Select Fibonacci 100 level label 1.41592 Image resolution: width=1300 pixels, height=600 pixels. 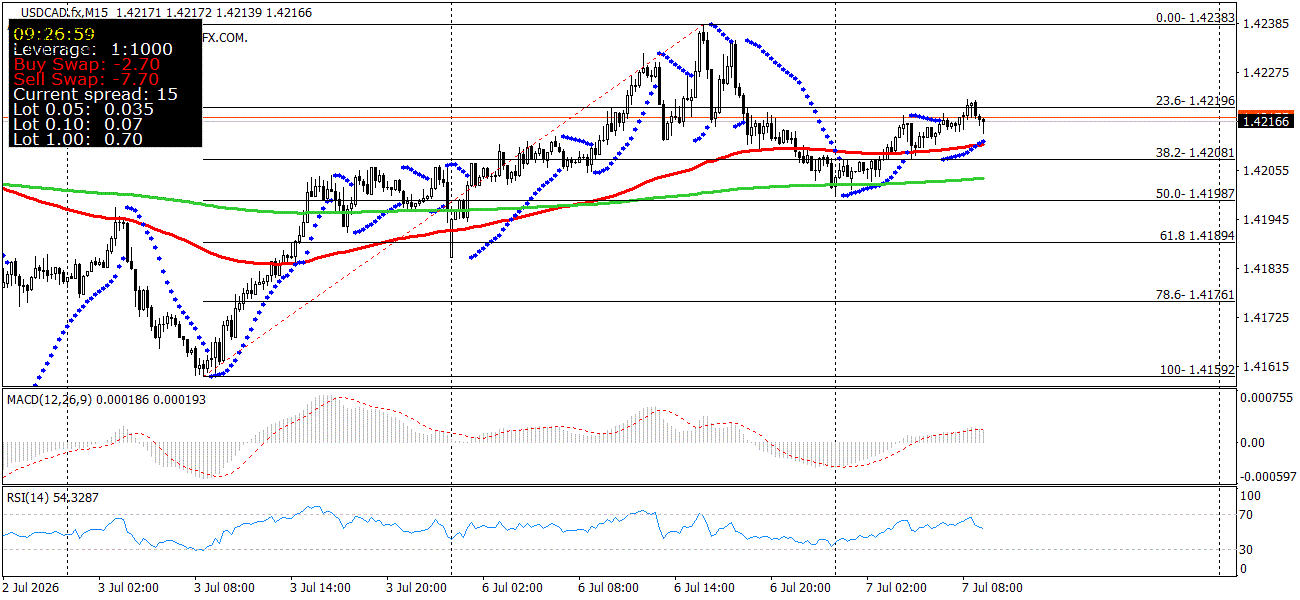point(1197,370)
